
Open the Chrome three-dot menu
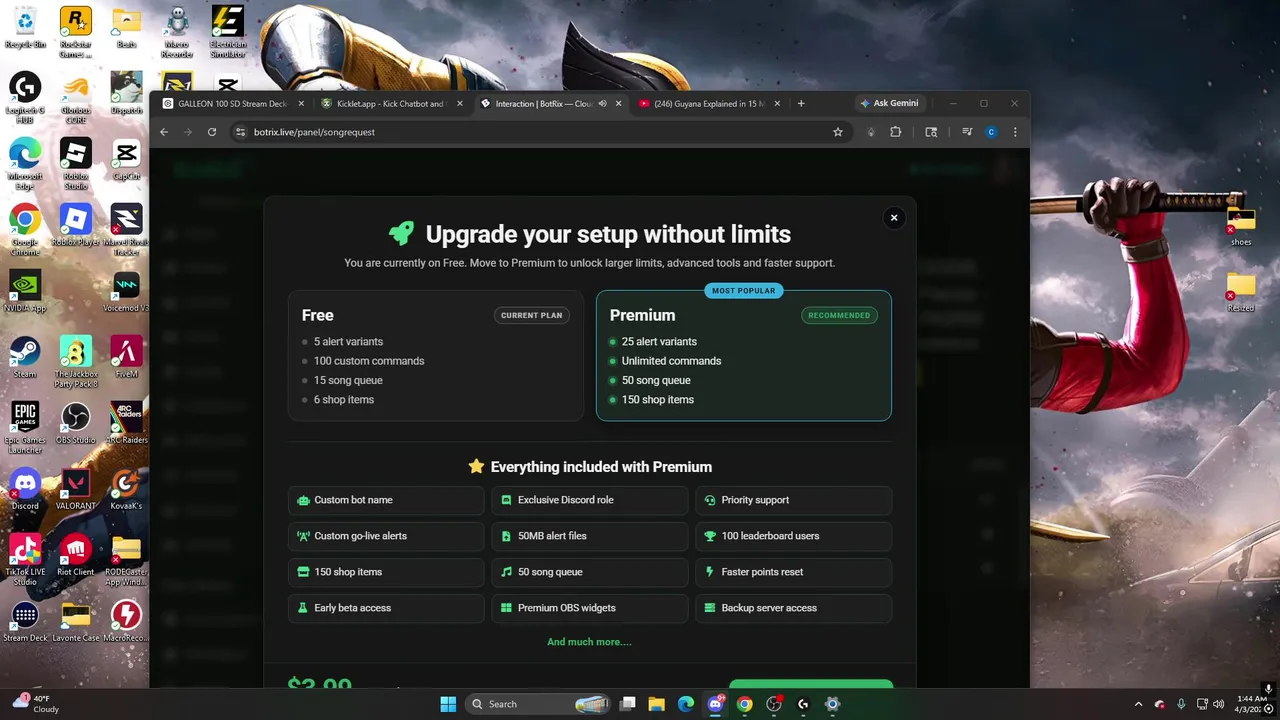[1015, 132]
